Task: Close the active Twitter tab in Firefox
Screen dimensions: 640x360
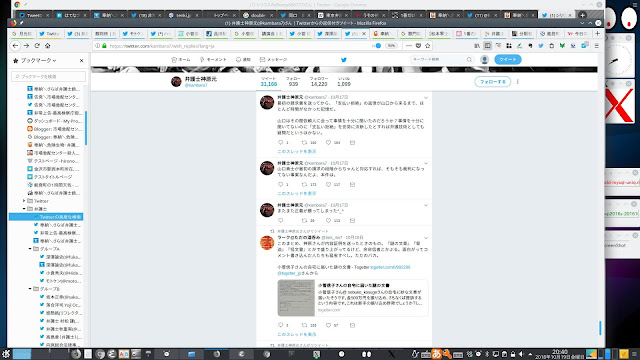Action: [x=364, y=34]
